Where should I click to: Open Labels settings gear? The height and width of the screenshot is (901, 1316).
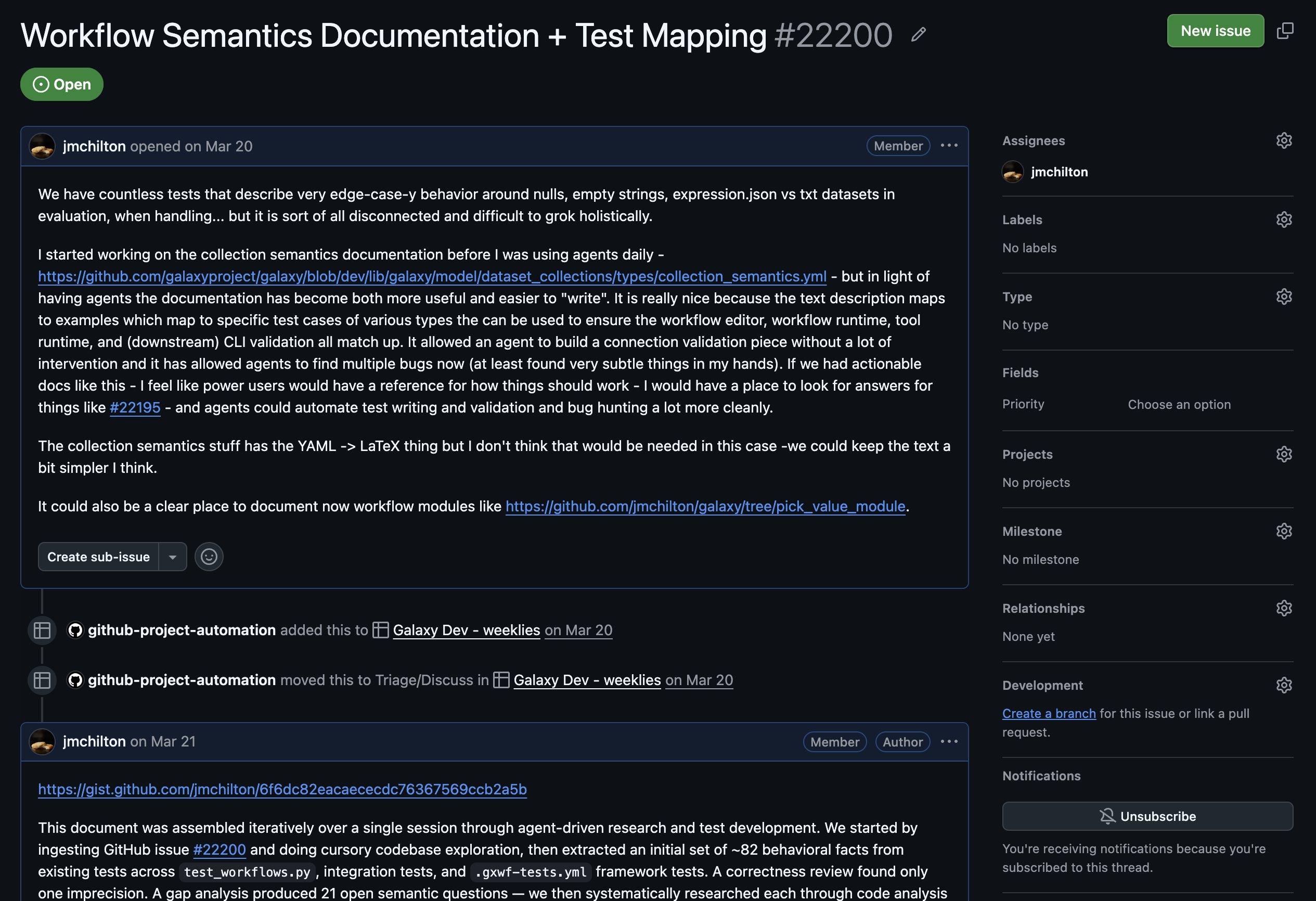[x=1284, y=220]
